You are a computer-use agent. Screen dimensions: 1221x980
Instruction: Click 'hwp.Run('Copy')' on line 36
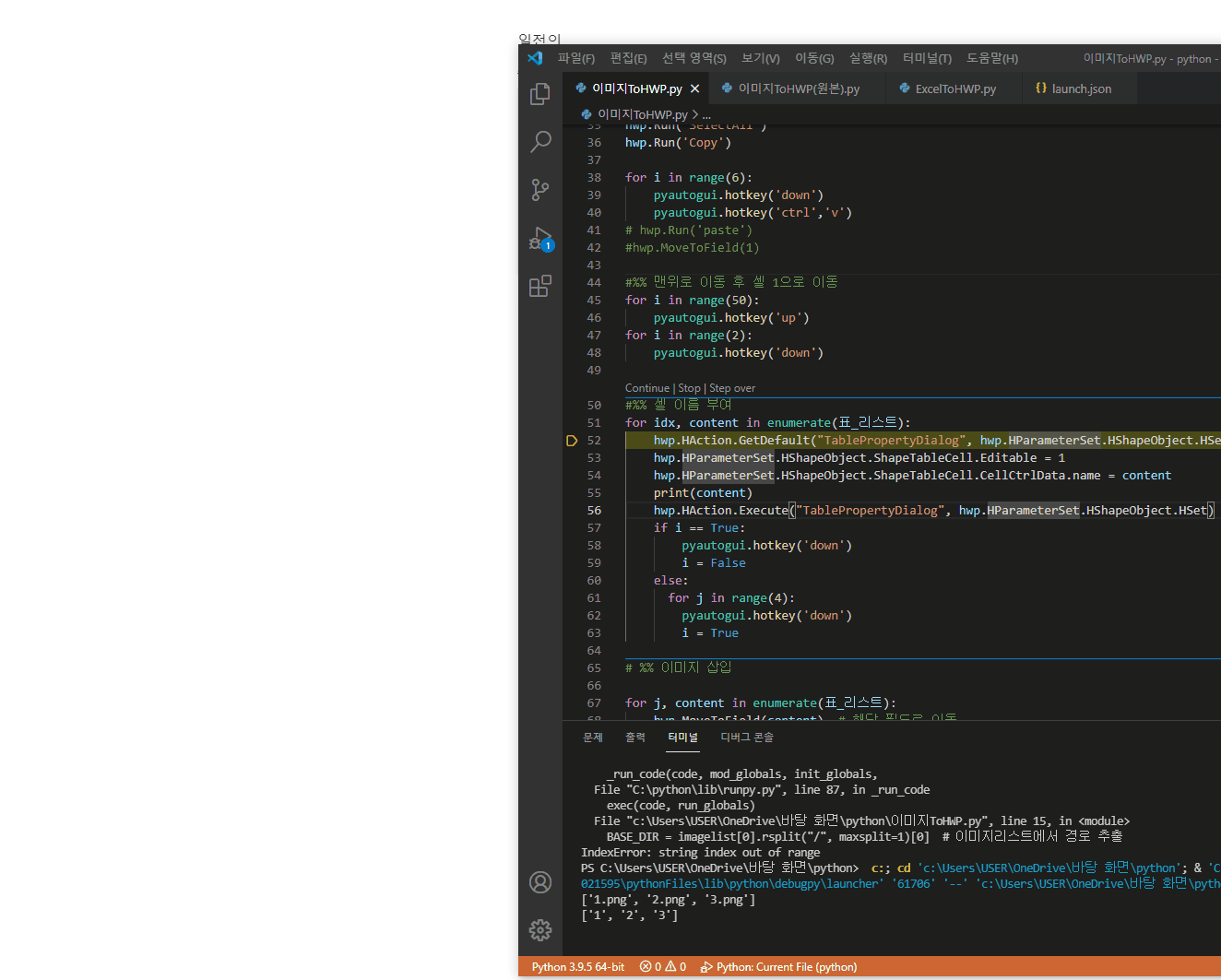click(678, 143)
